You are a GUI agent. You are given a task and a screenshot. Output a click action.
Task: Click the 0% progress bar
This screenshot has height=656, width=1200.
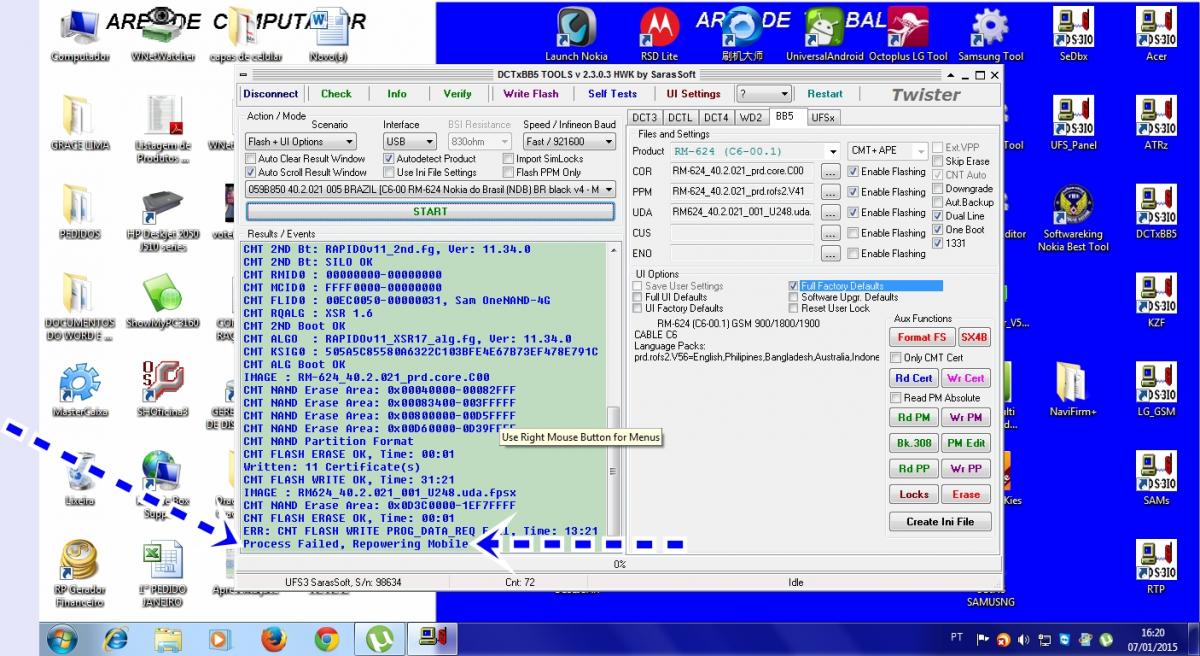click(620, 564)
